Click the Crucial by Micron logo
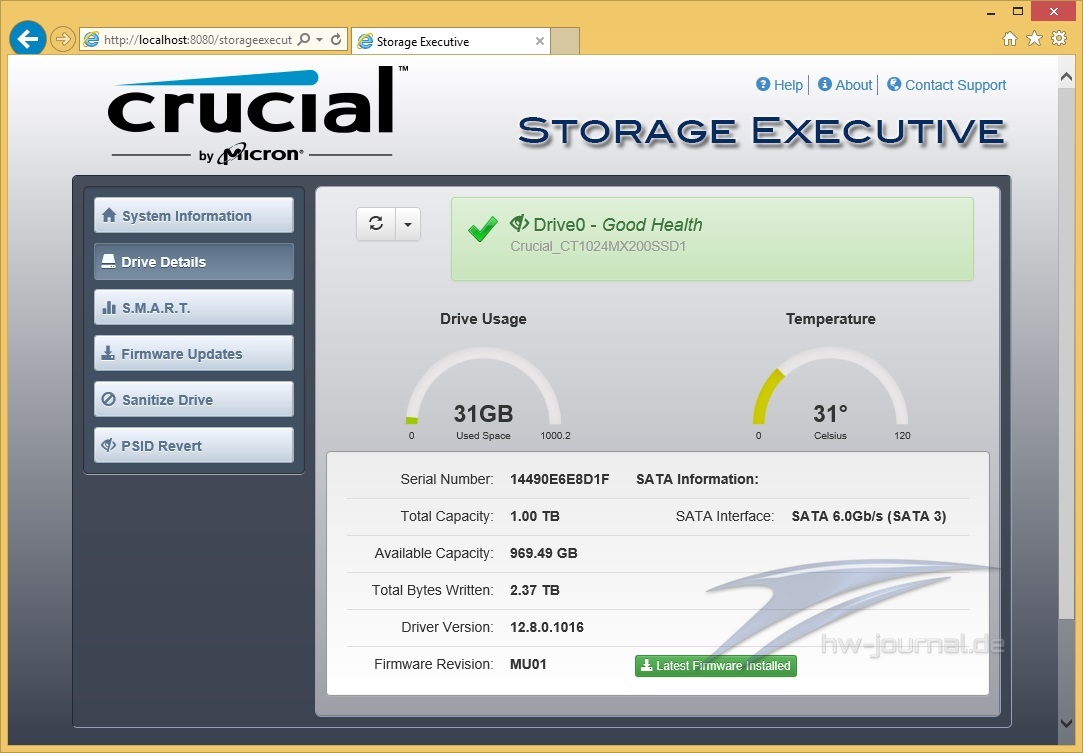 point(258,115)
